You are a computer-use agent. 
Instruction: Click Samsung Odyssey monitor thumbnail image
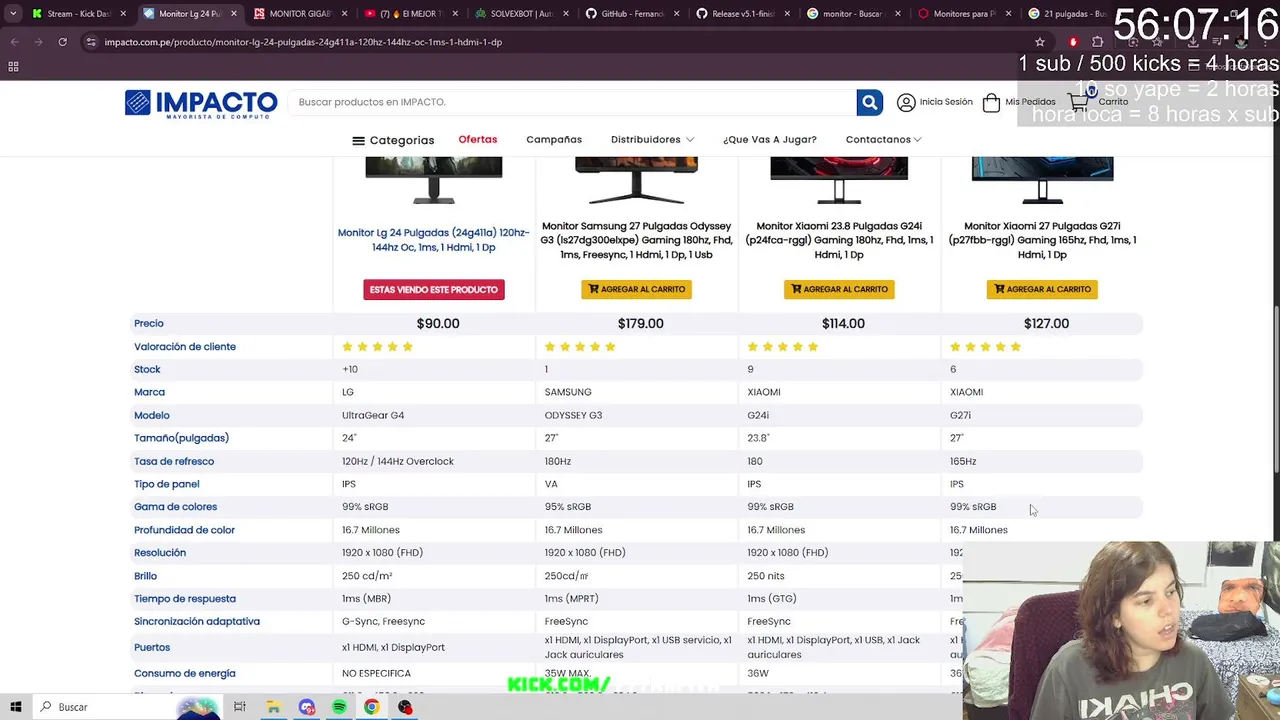[636, 180]
